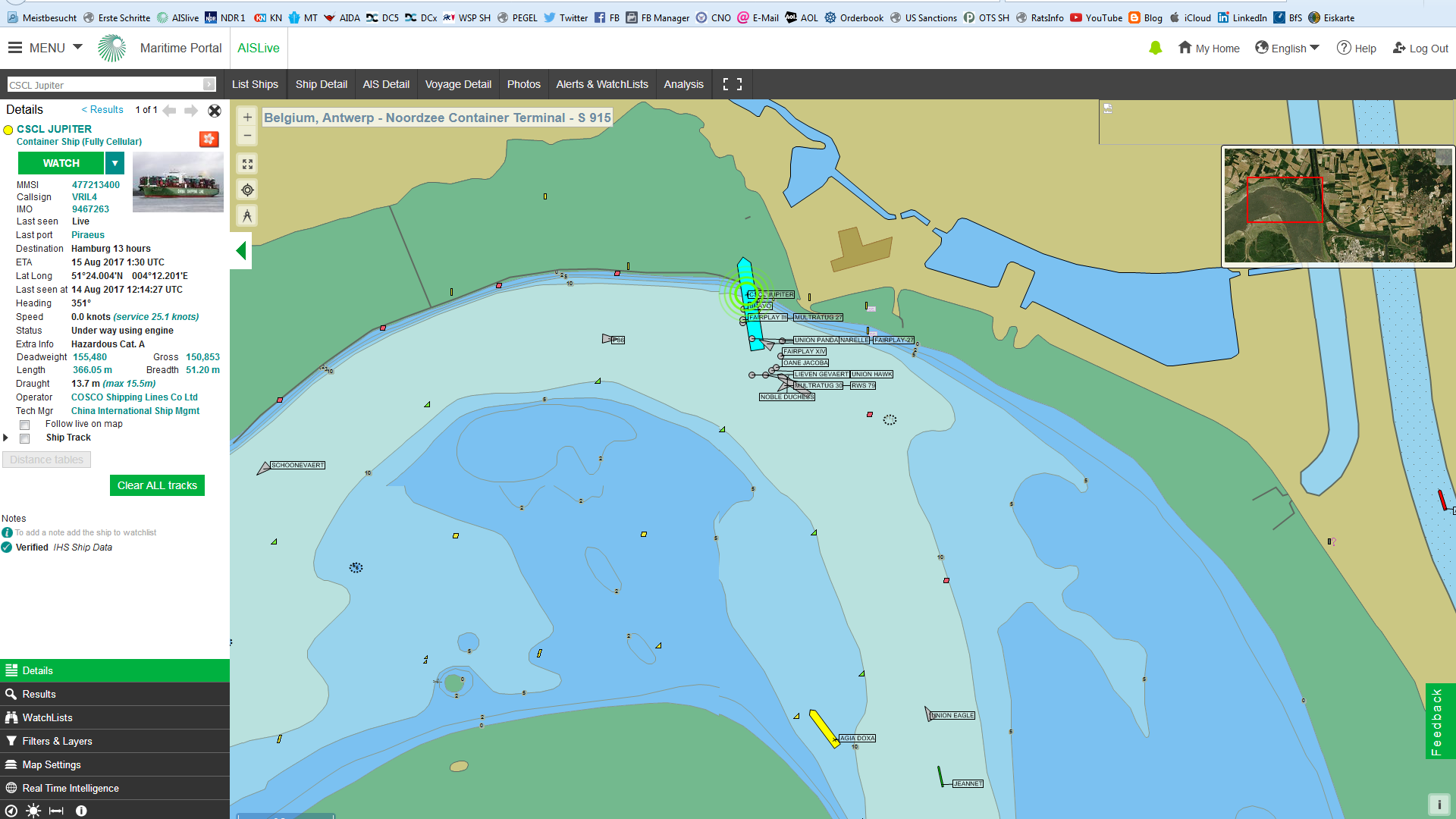This screenshot has height=819, width=1456.
Task: Open My Home
Action: click(1209, 48)
